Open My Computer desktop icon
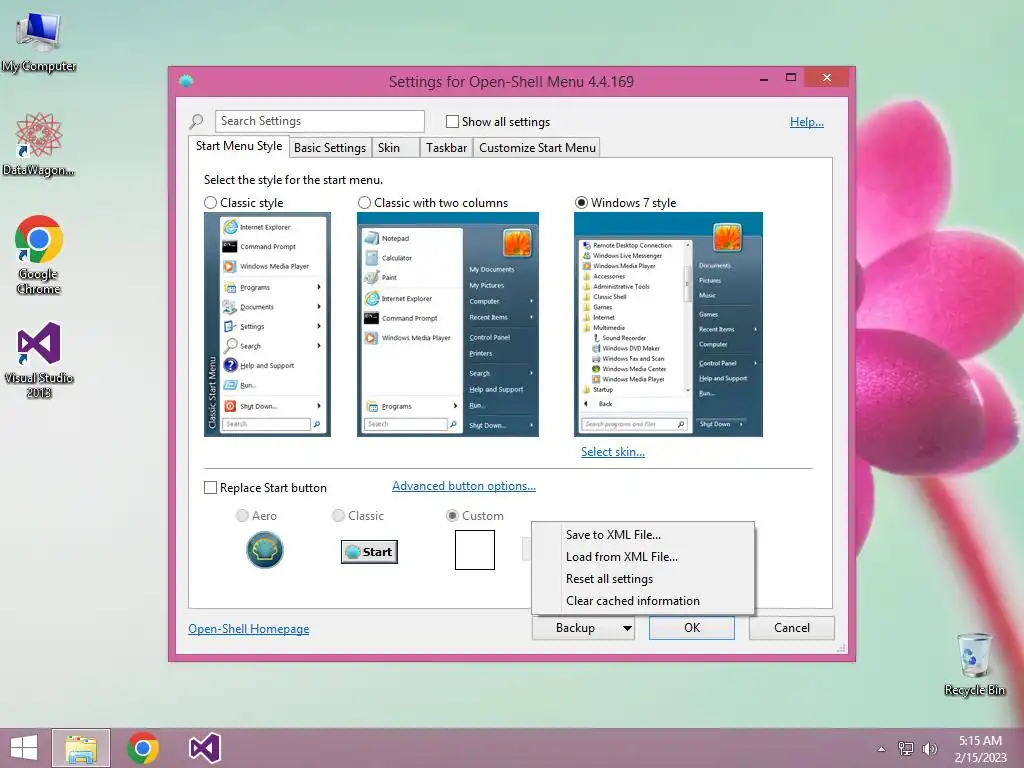The width and height of the screenshot is (1024, 768). point(39,42)
